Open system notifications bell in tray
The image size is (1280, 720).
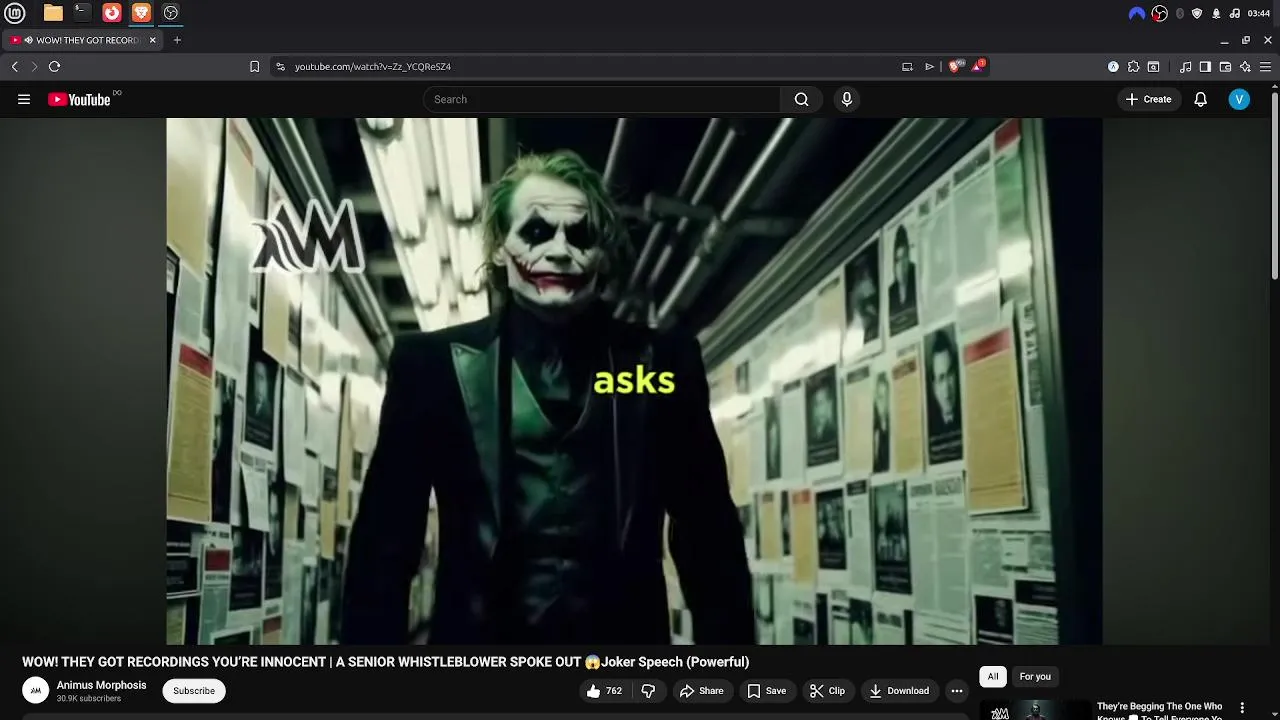pos(1216,13)
